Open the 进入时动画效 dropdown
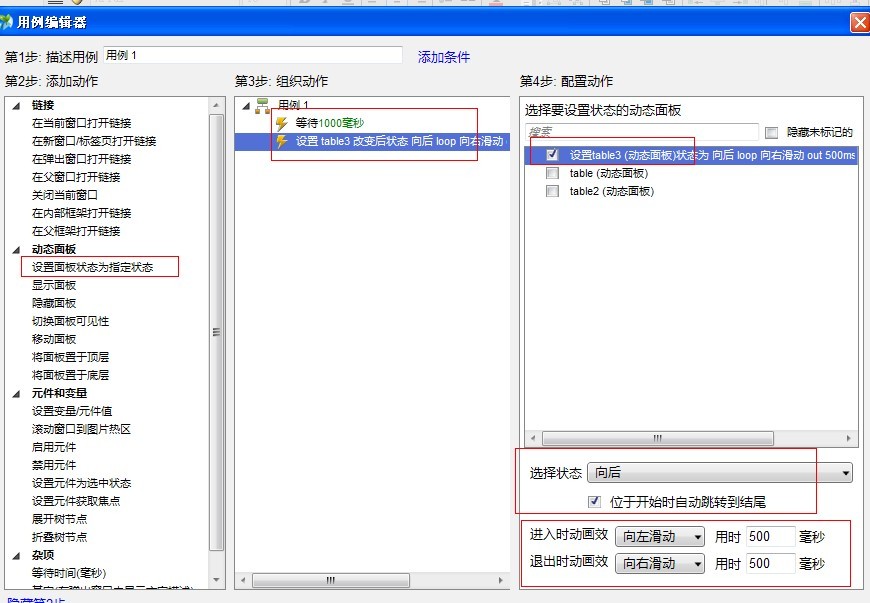 [x=660, y=536]
